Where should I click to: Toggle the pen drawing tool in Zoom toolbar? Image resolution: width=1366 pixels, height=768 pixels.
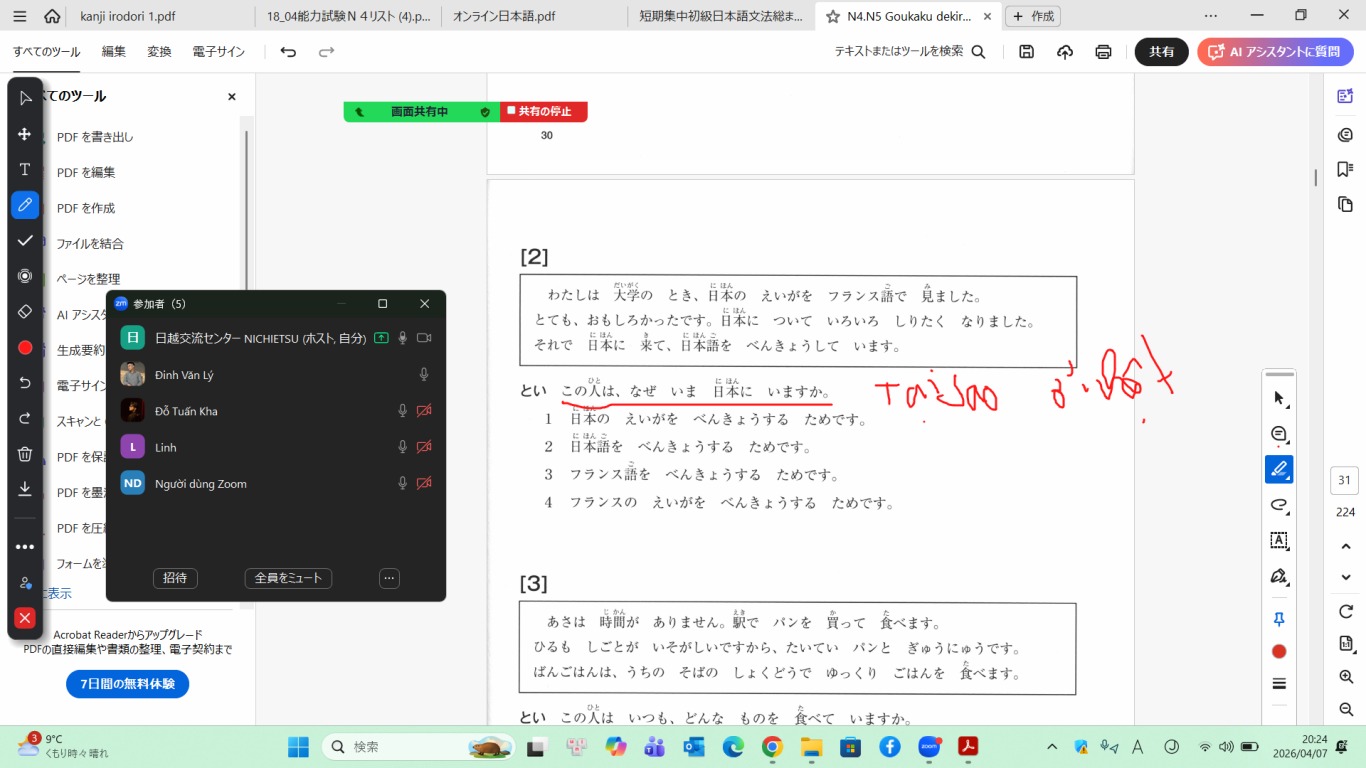click(25, 205)
